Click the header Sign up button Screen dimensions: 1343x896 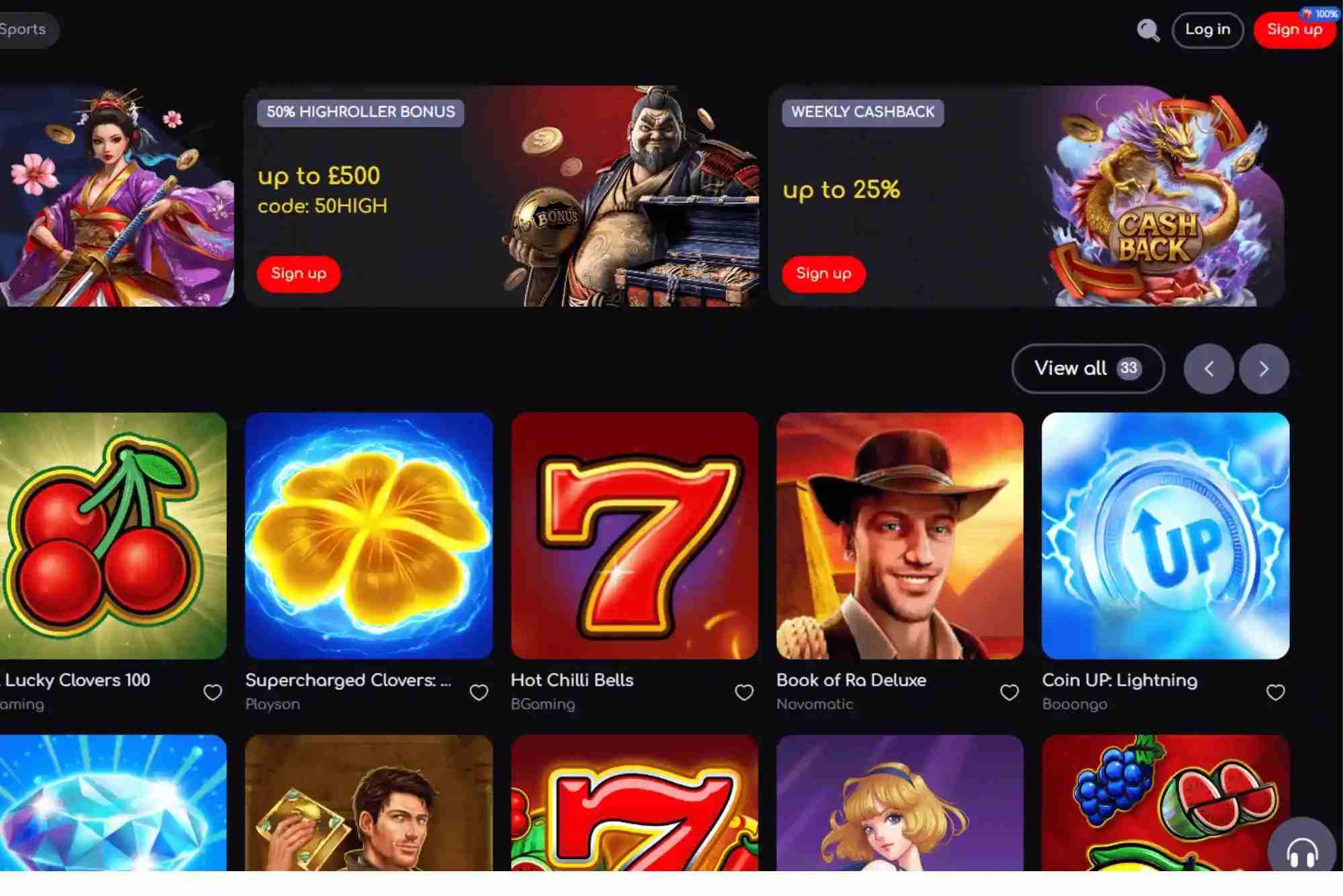1294,30
